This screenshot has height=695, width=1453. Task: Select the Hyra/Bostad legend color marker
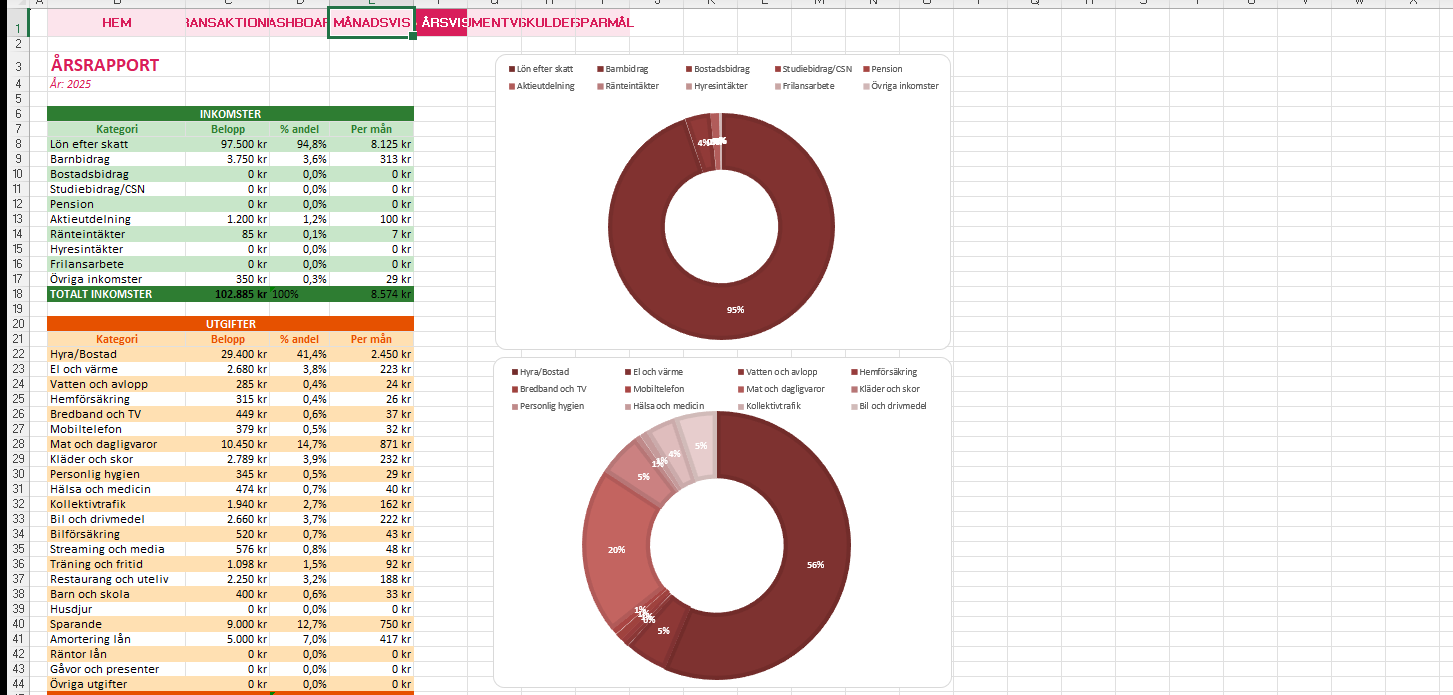pos(513,372)
